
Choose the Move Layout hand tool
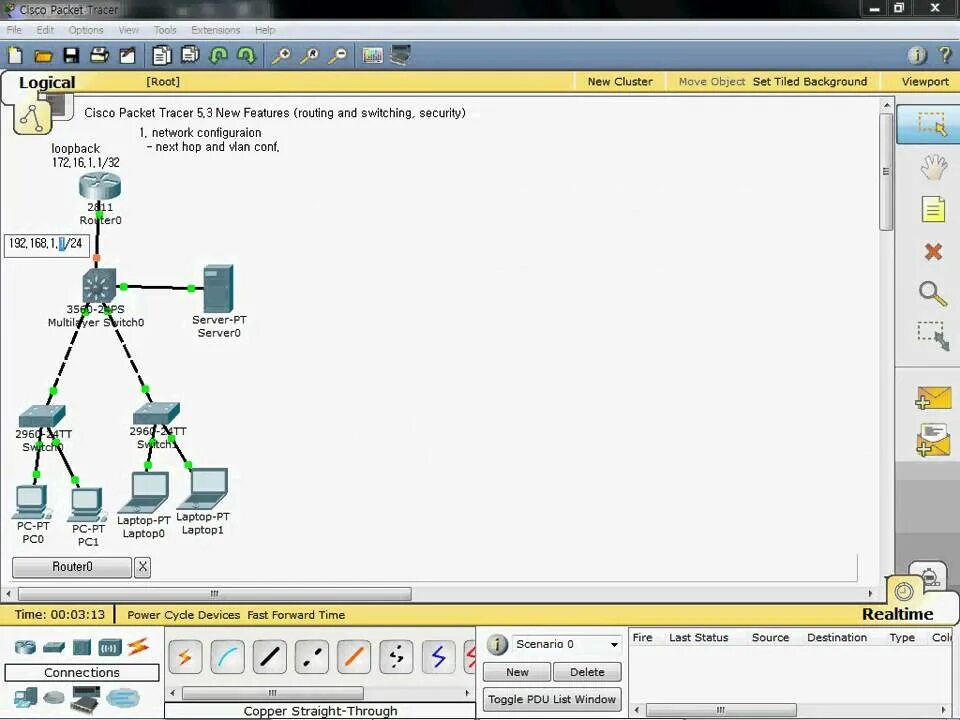933,167
